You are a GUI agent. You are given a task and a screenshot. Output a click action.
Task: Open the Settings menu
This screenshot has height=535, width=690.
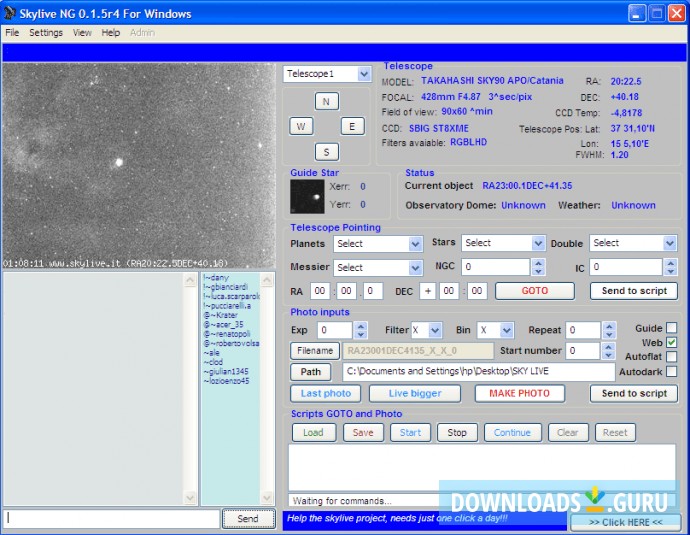[46, 33]
